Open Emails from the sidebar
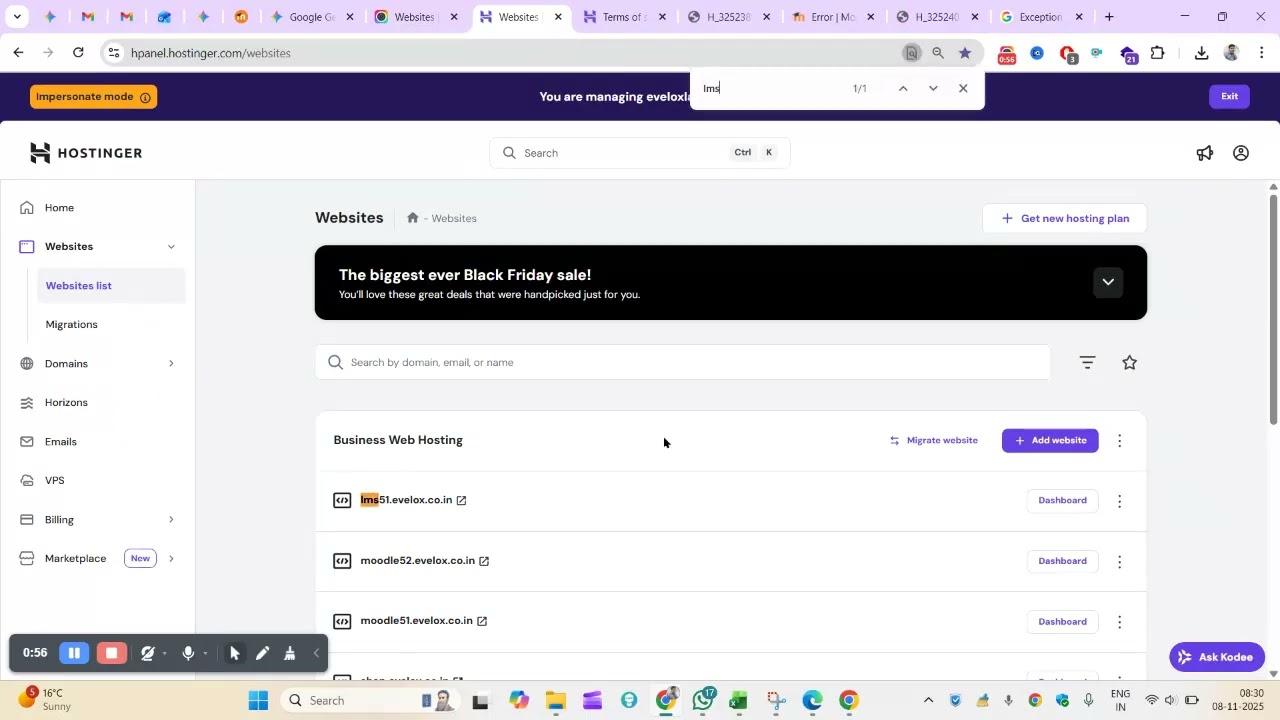1280x720 pixels. coord(60,442)
